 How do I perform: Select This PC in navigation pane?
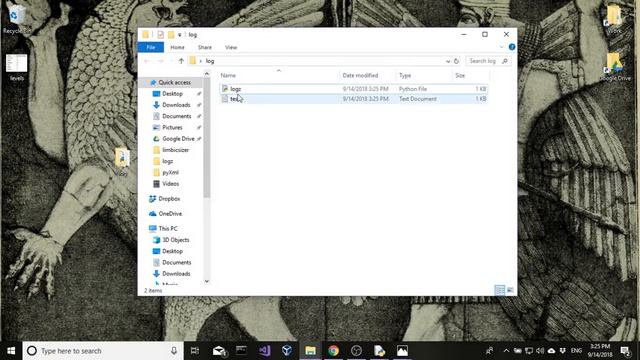point(167,229)
